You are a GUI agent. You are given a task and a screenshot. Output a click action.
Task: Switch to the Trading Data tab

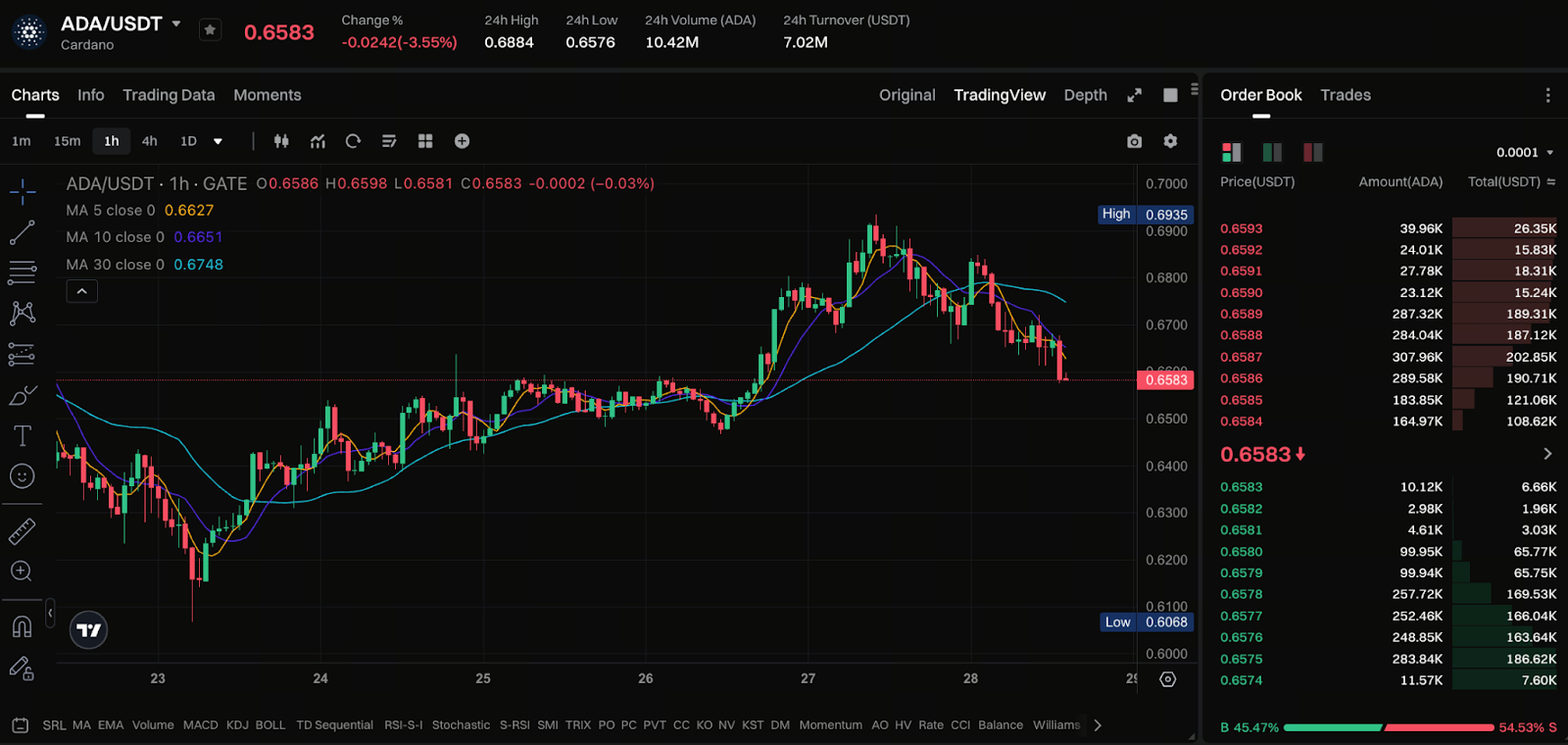(x=169, y=95)
